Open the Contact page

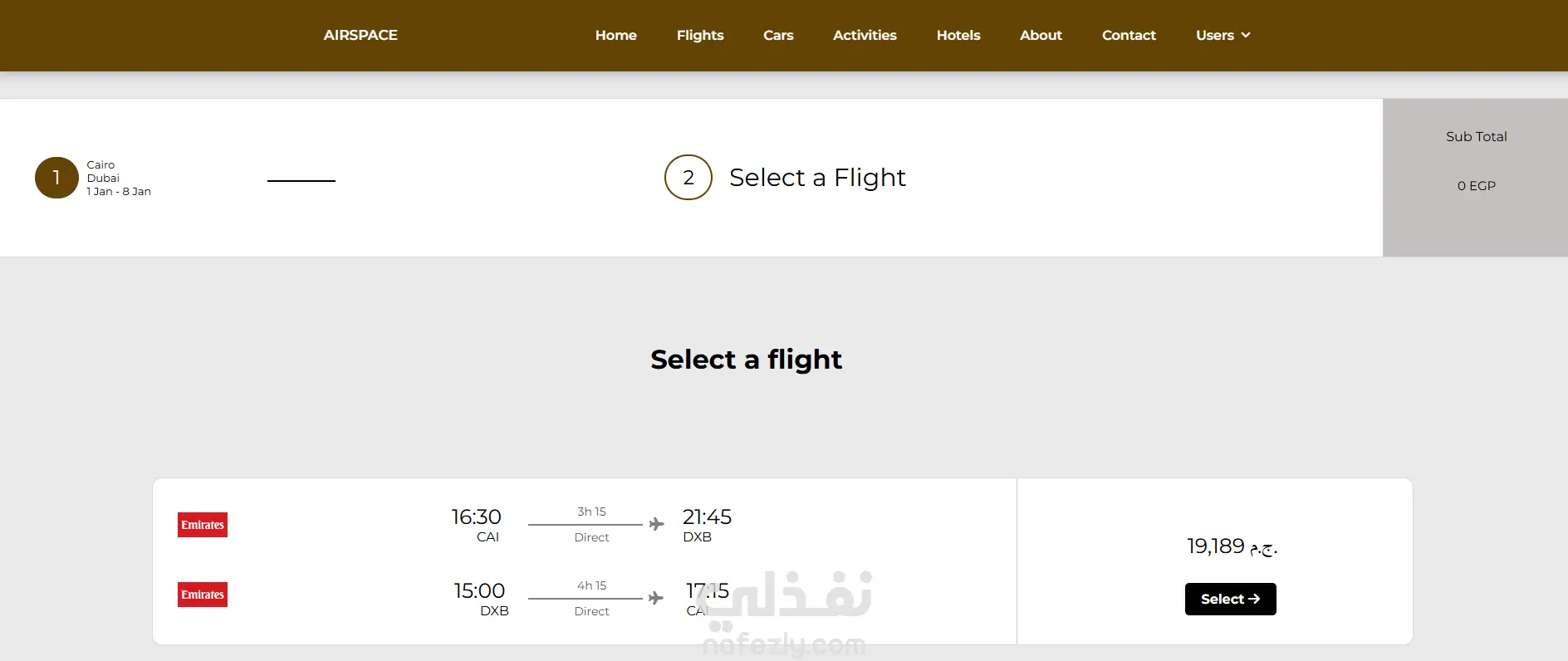click(1128, 35)
